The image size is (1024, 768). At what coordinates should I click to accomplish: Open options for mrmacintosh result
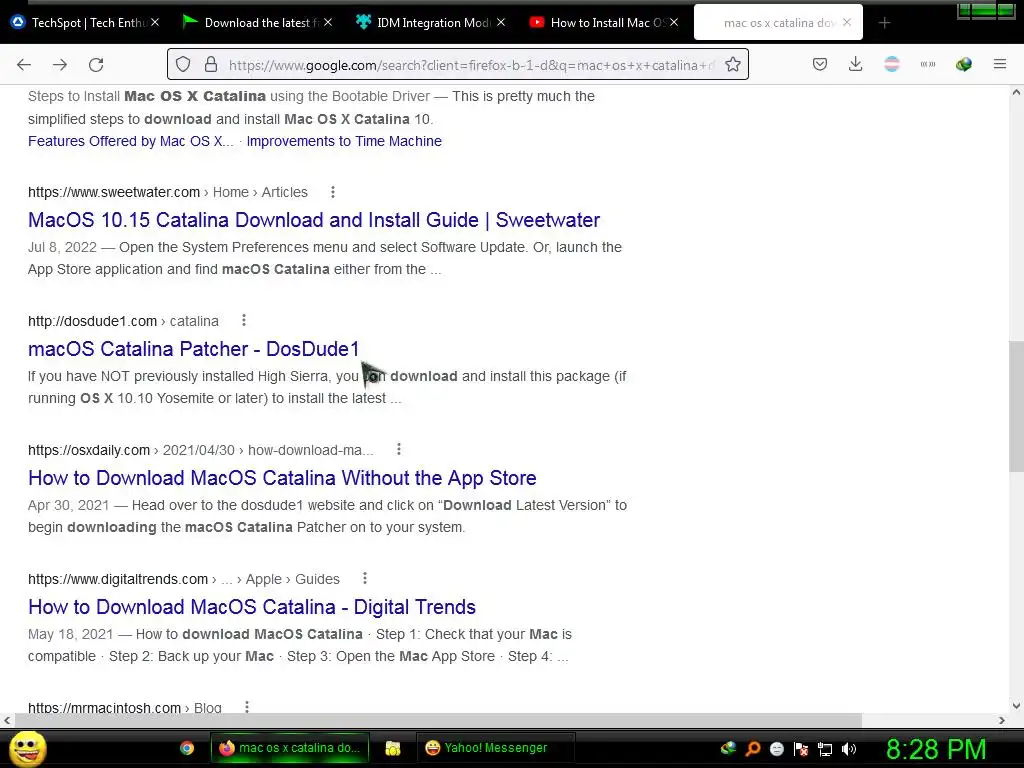coord(246,707)
